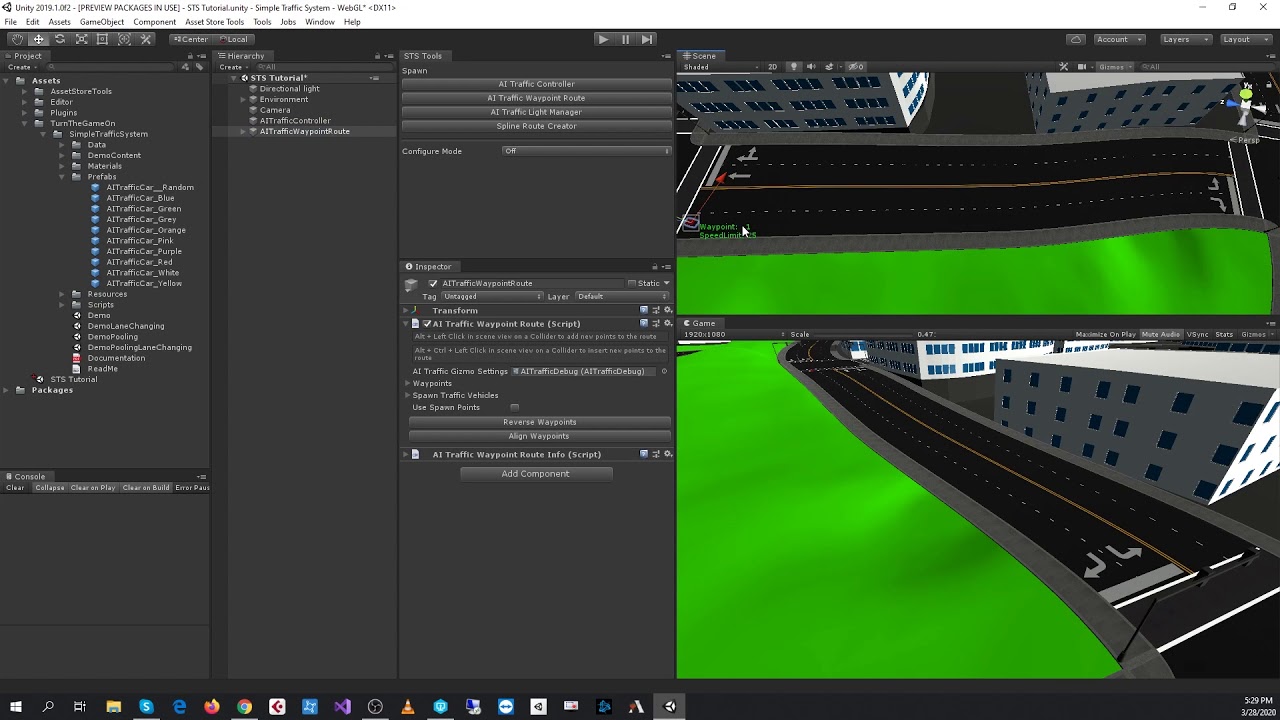
Task: Click the Reverse Waypoints button
Action: (x=539, y=422)
